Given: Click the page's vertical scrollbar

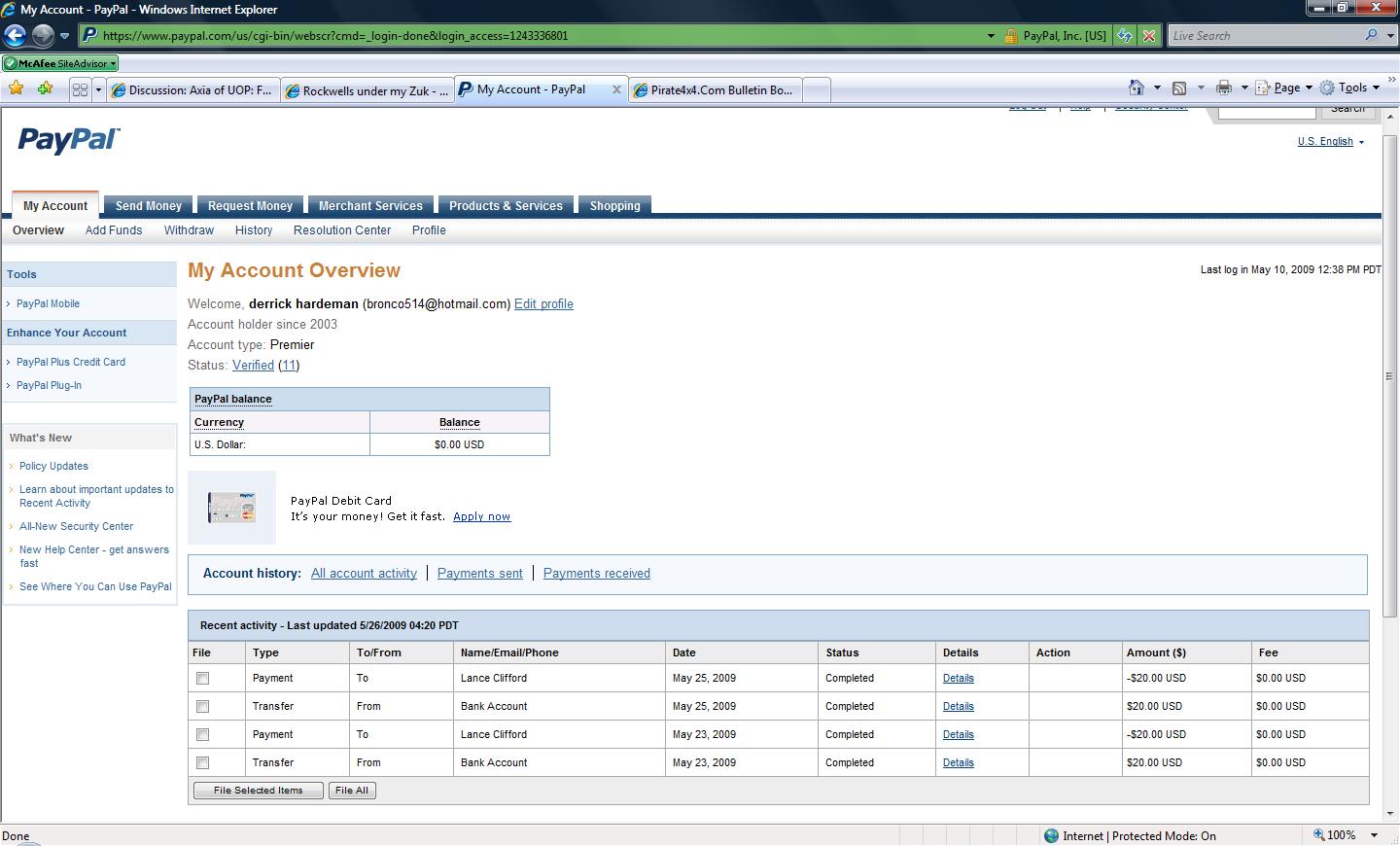Looking at the screenshot, I should tap(1390, 375).
